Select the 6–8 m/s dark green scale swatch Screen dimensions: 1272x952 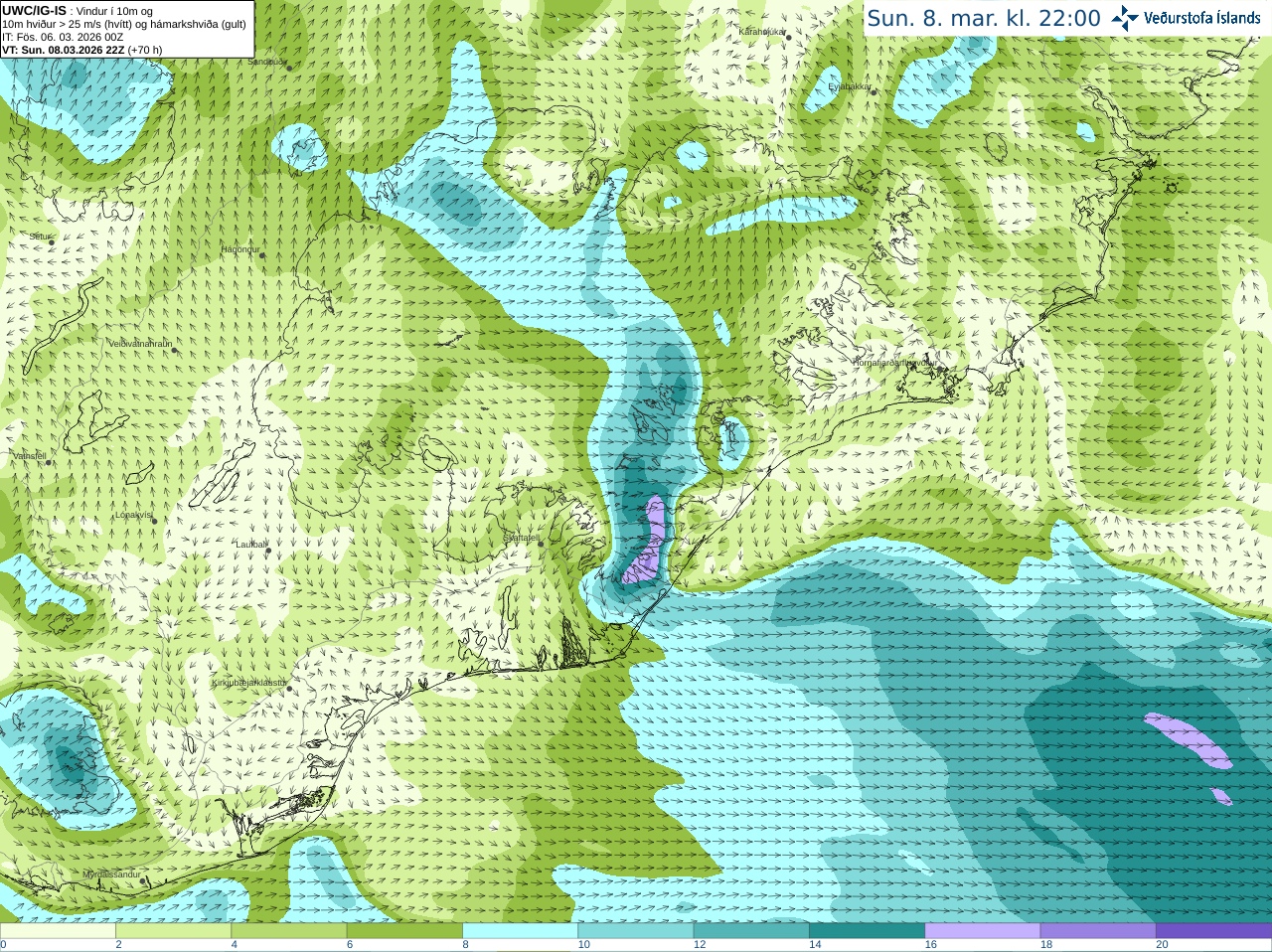404,931
